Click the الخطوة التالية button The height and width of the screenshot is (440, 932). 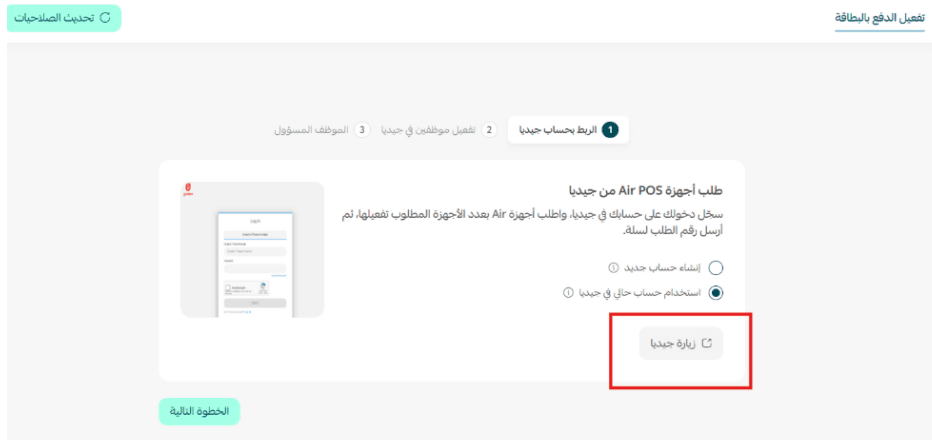[199, 411]
